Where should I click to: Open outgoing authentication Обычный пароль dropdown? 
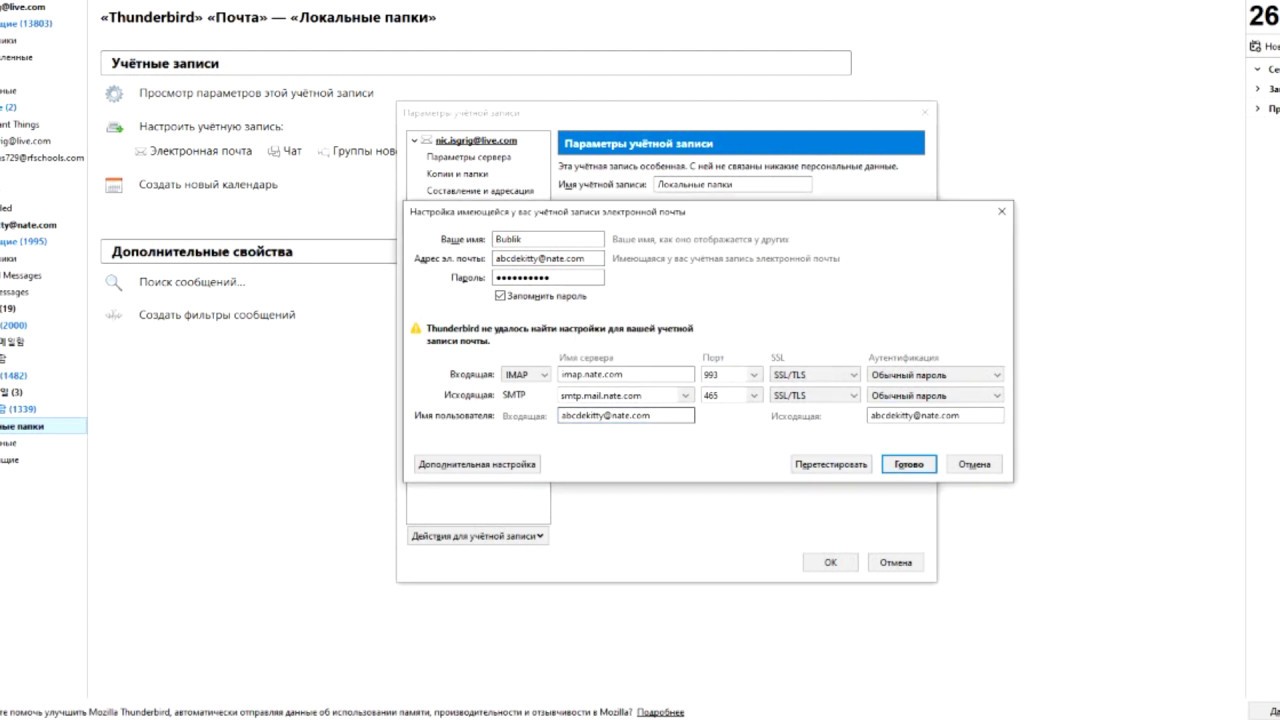pyautogui.click(x=935, y=396)
